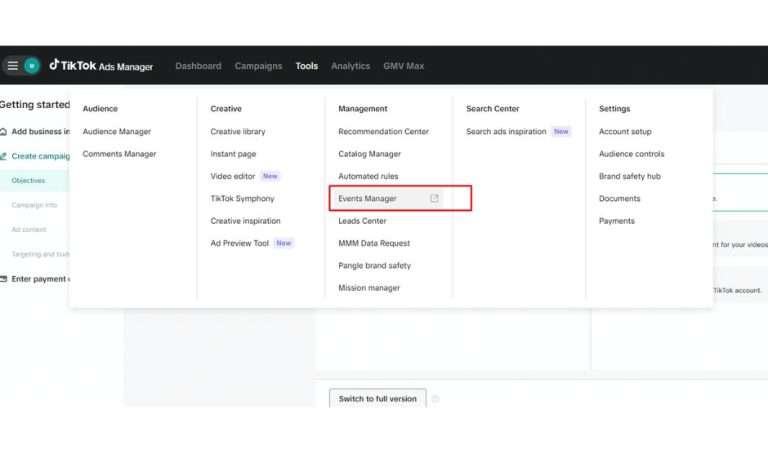768x453 pixels.
Task: Click the Creative column heading
Action: pyautogui.click(x=226, y=109)
